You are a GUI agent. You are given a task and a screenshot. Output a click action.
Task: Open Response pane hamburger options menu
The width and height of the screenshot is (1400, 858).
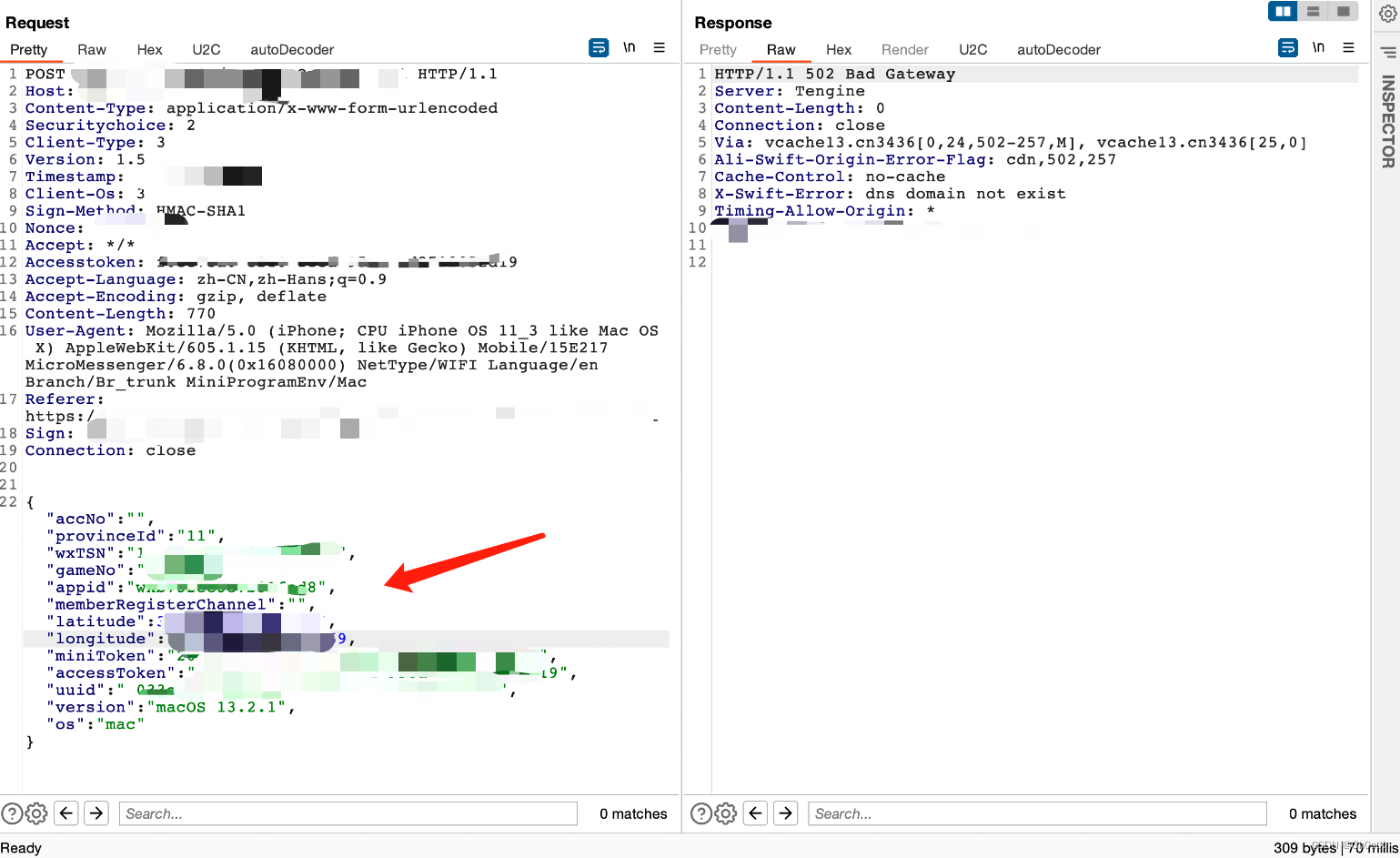(x=1349, y=48)
